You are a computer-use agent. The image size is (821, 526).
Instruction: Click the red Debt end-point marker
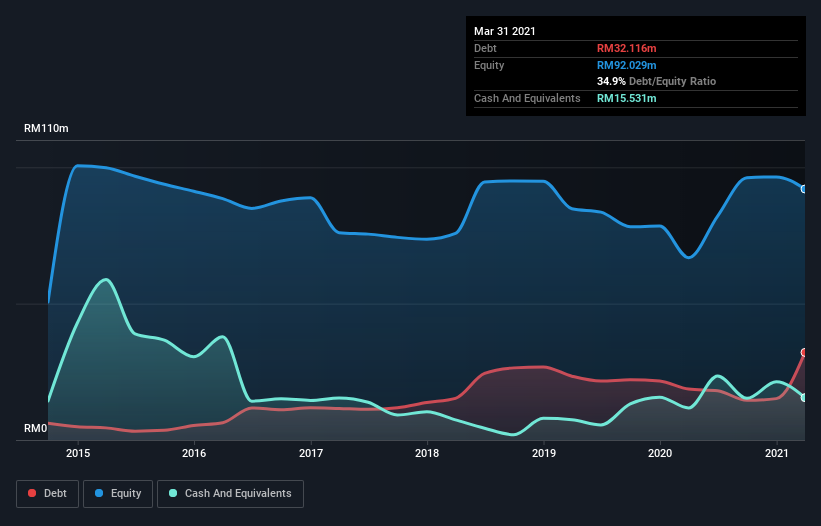(x=804, y=353)
